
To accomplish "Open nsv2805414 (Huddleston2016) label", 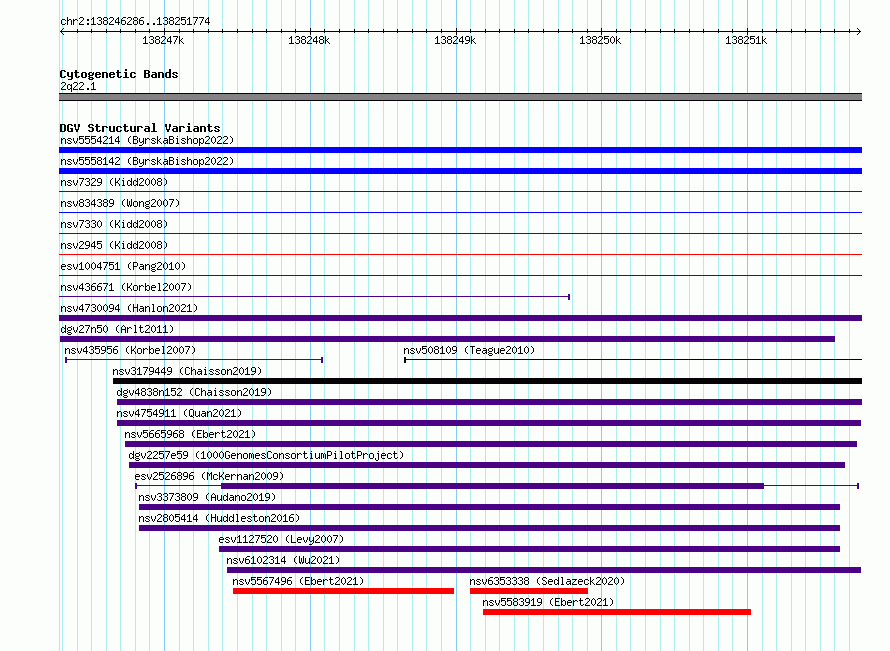I will (x=219, y=518).
